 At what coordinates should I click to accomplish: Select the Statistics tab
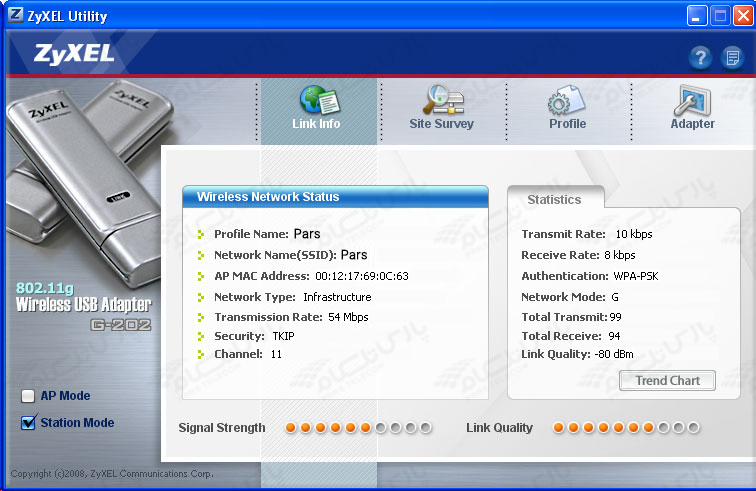[554, 199]
